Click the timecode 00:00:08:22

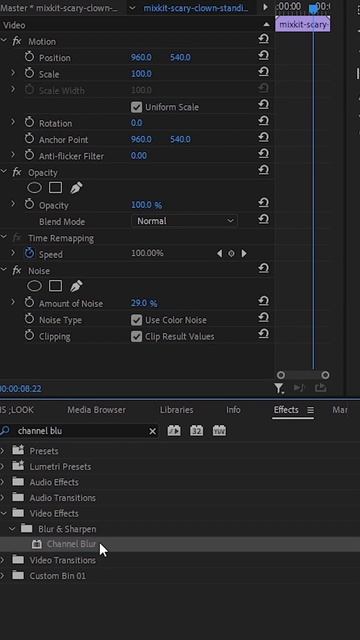click(x=21, y=389)
